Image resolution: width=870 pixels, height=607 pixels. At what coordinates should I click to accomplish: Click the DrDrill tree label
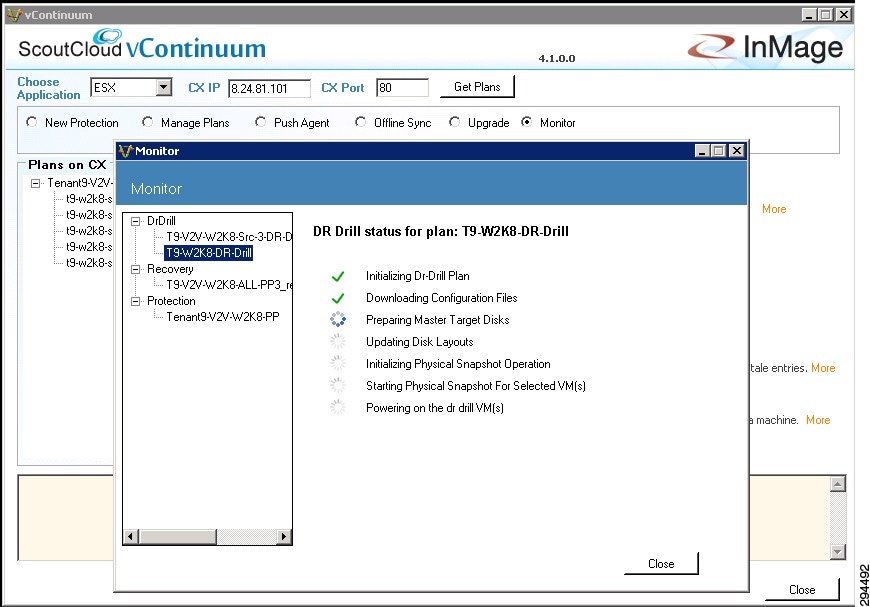coord(161,221)
